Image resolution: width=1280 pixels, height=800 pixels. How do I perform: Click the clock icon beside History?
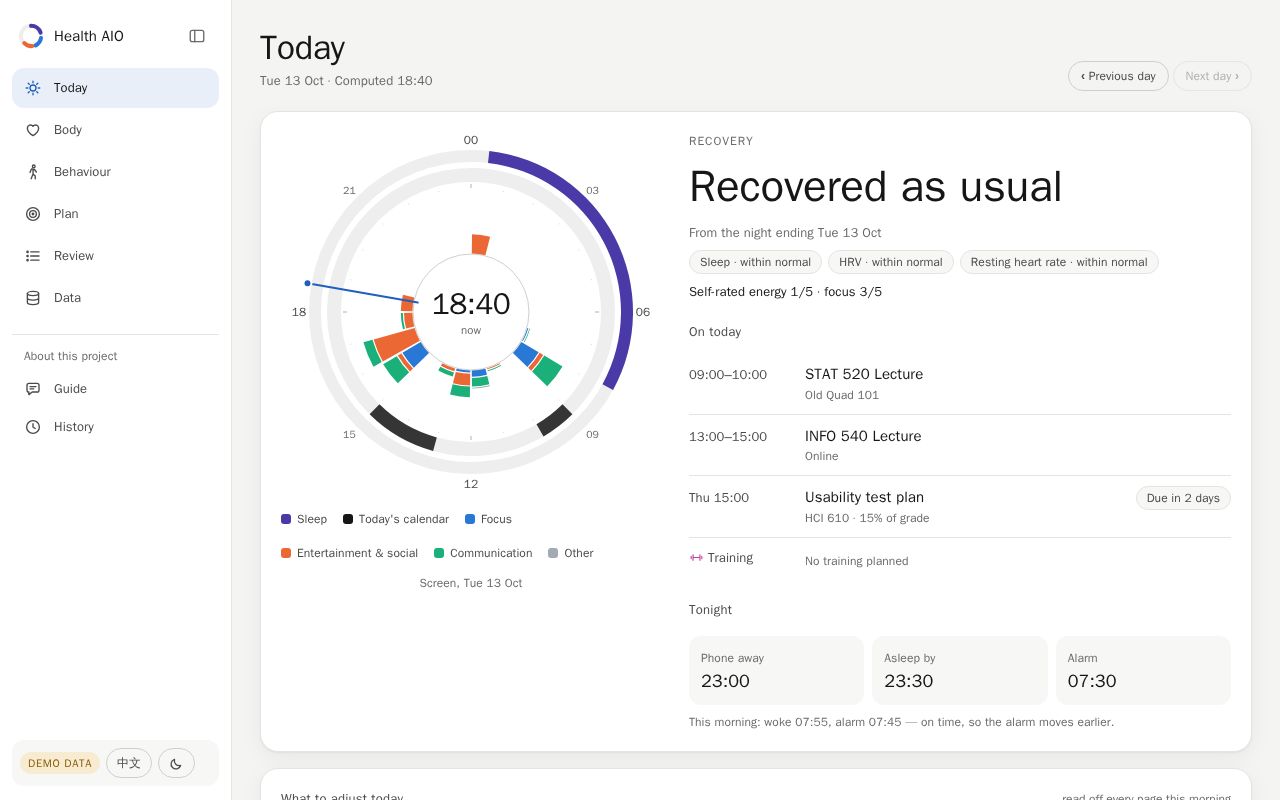(33, 427)
